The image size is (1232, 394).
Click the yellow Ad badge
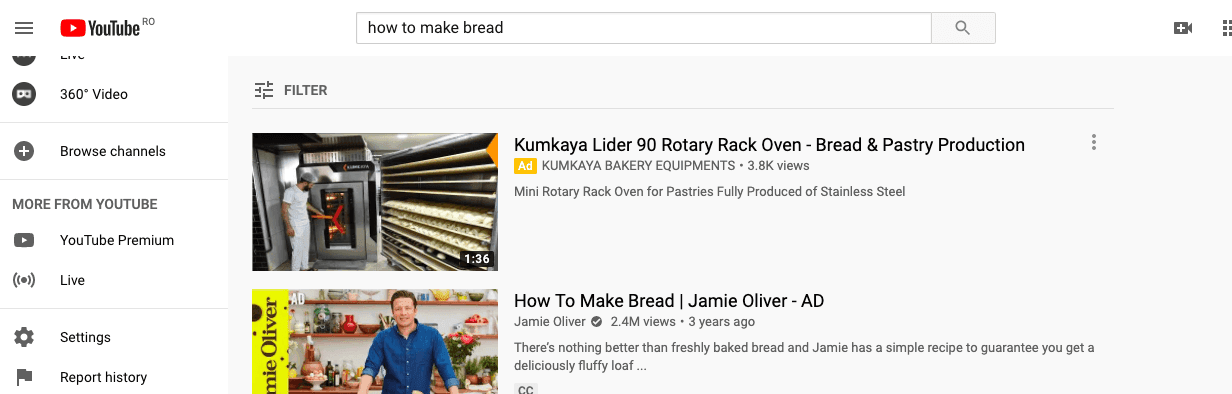coord(525,165)
